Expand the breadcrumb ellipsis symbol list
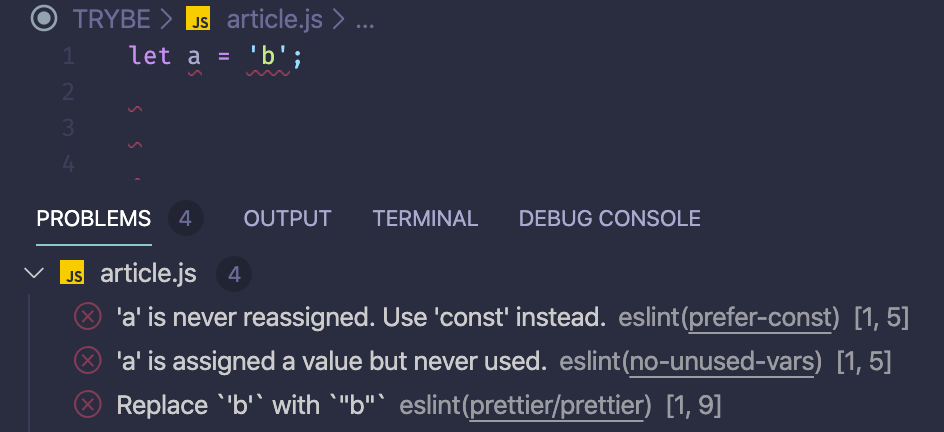 [365, 22]
